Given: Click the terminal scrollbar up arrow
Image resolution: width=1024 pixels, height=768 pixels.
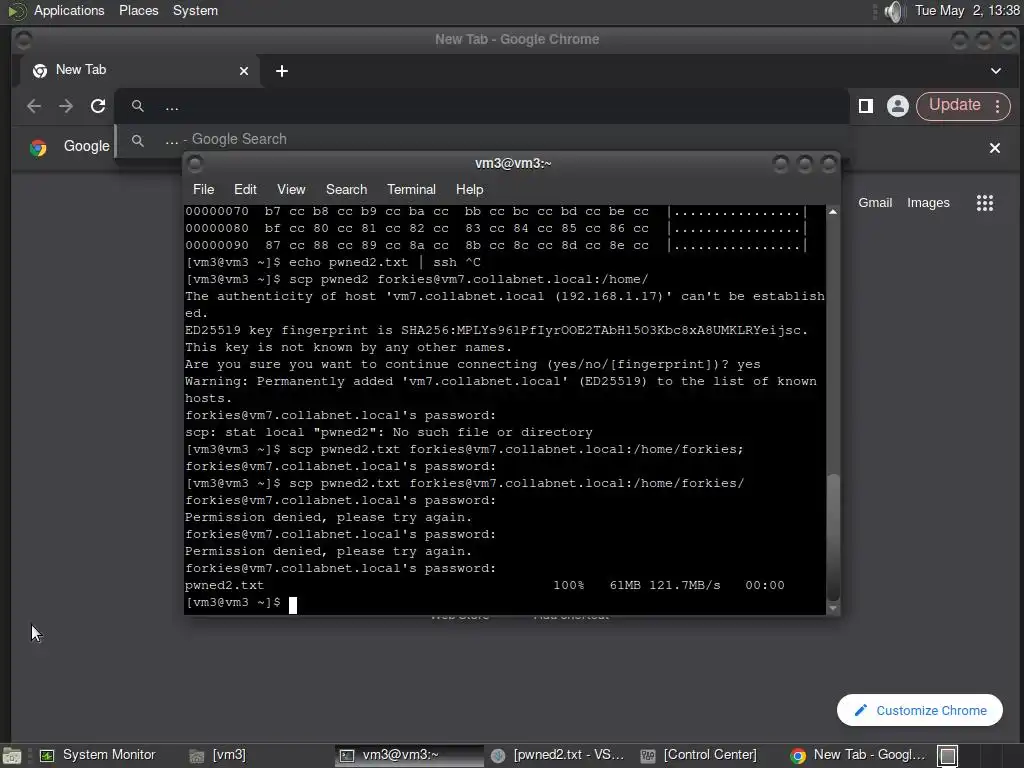Looking at the screenshot, I should [833, 212].
